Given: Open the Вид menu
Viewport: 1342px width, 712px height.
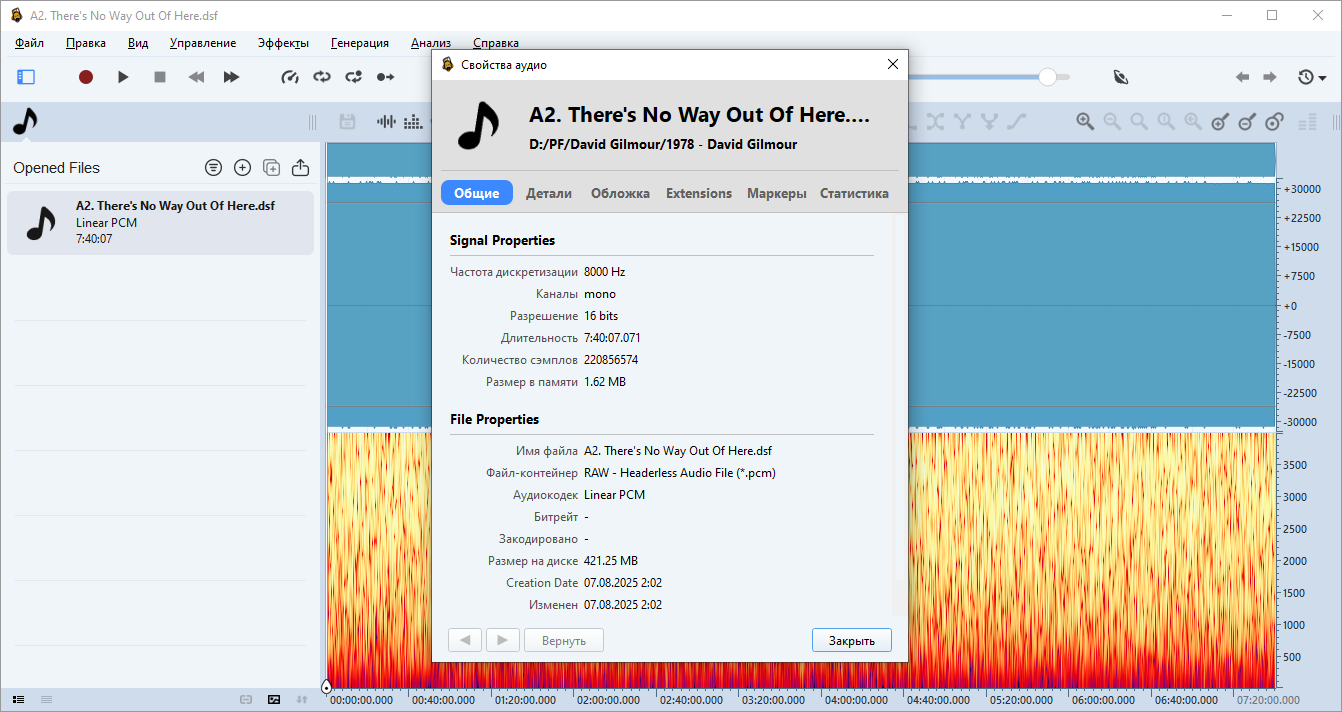Looking at the screenshot, I should (138, 43).
